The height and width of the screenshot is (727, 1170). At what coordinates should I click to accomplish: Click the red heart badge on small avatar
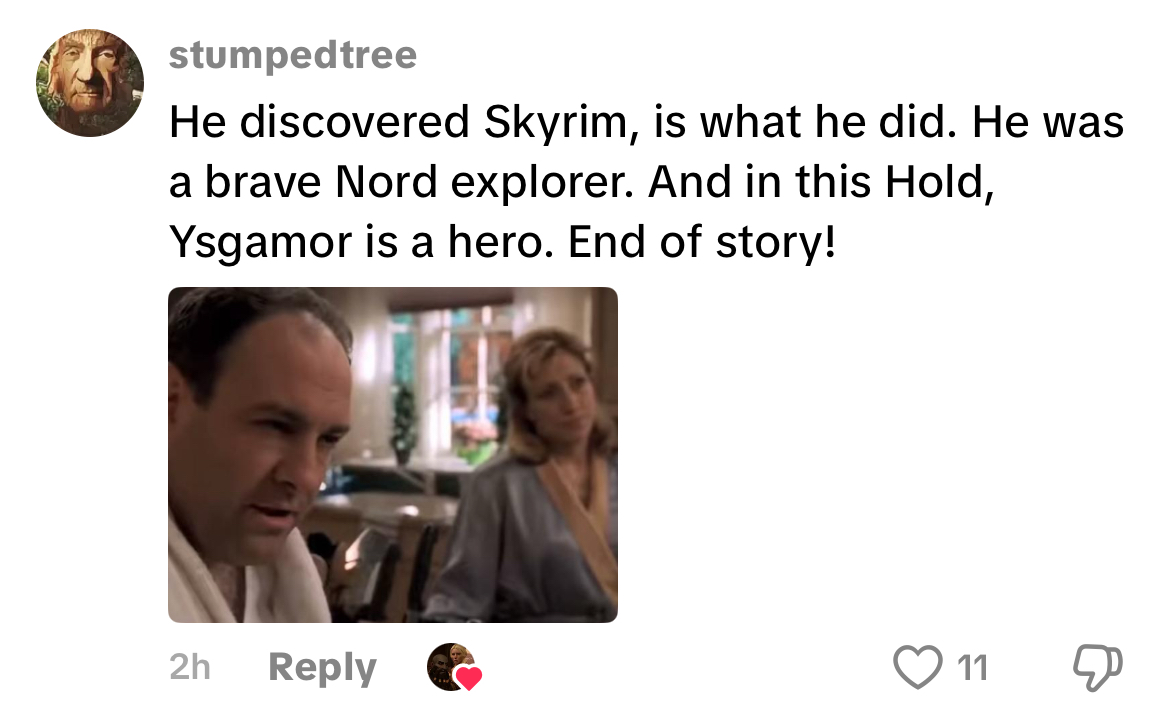(469, 678)
